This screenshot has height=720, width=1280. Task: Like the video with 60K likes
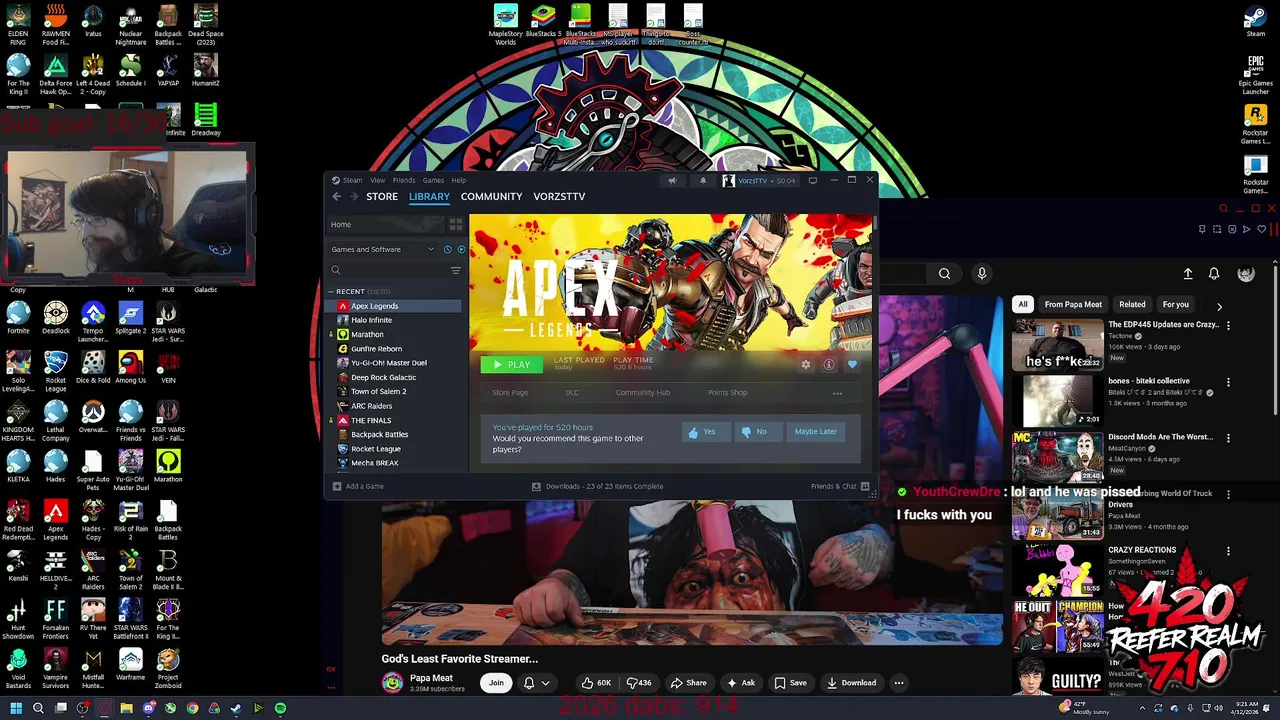[x=597, y=683]
